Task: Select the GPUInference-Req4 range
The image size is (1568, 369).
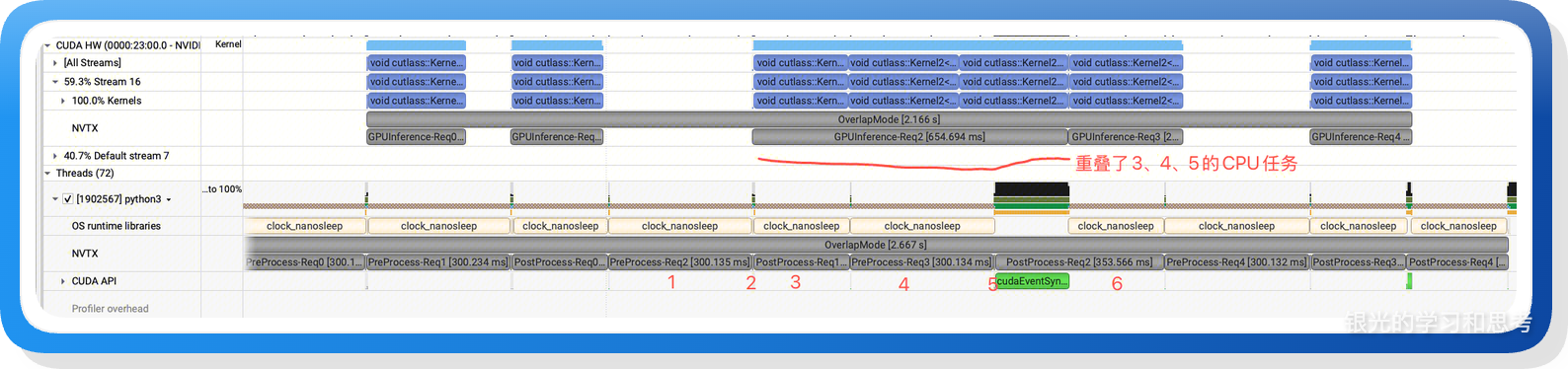Action: click(x=1361, y=137)
